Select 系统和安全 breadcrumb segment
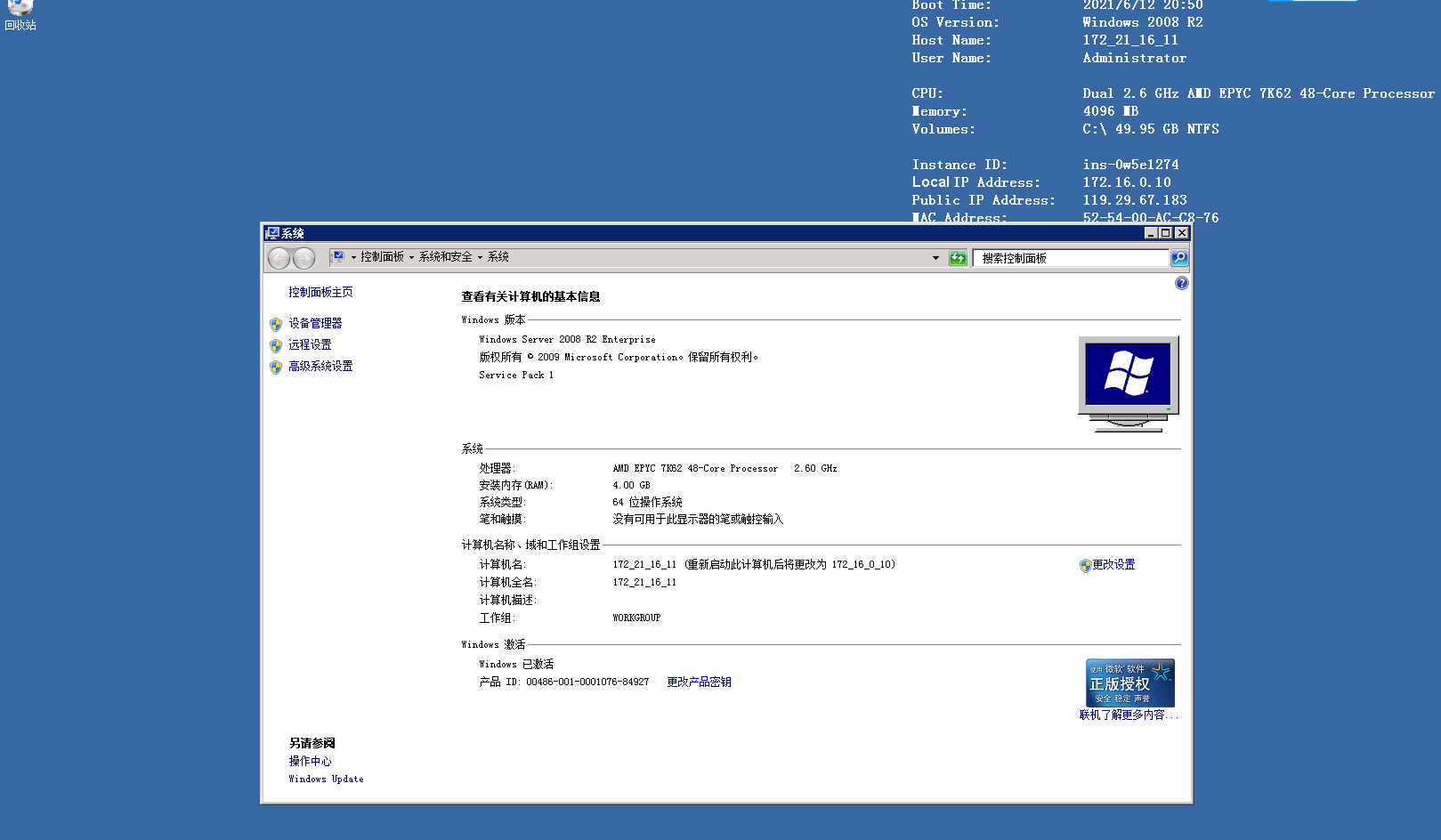The width and height of the screenshot is (1441, 840). coord(446,257)
